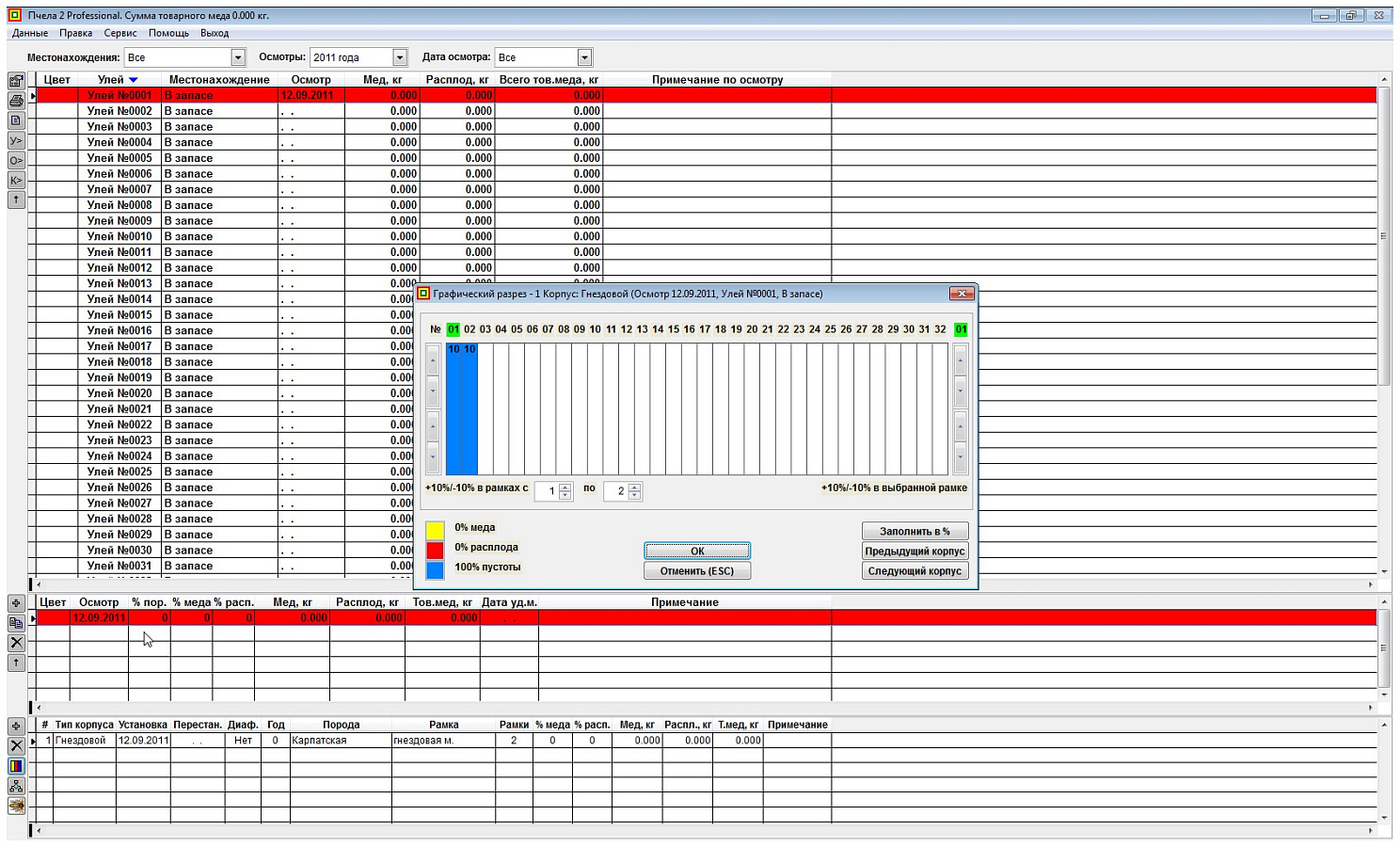The width and height of the screenshot is (1400, 847).
Task: Click the 'О>' toolbar button
Action: pyautogui.click(x=16, y=160)
